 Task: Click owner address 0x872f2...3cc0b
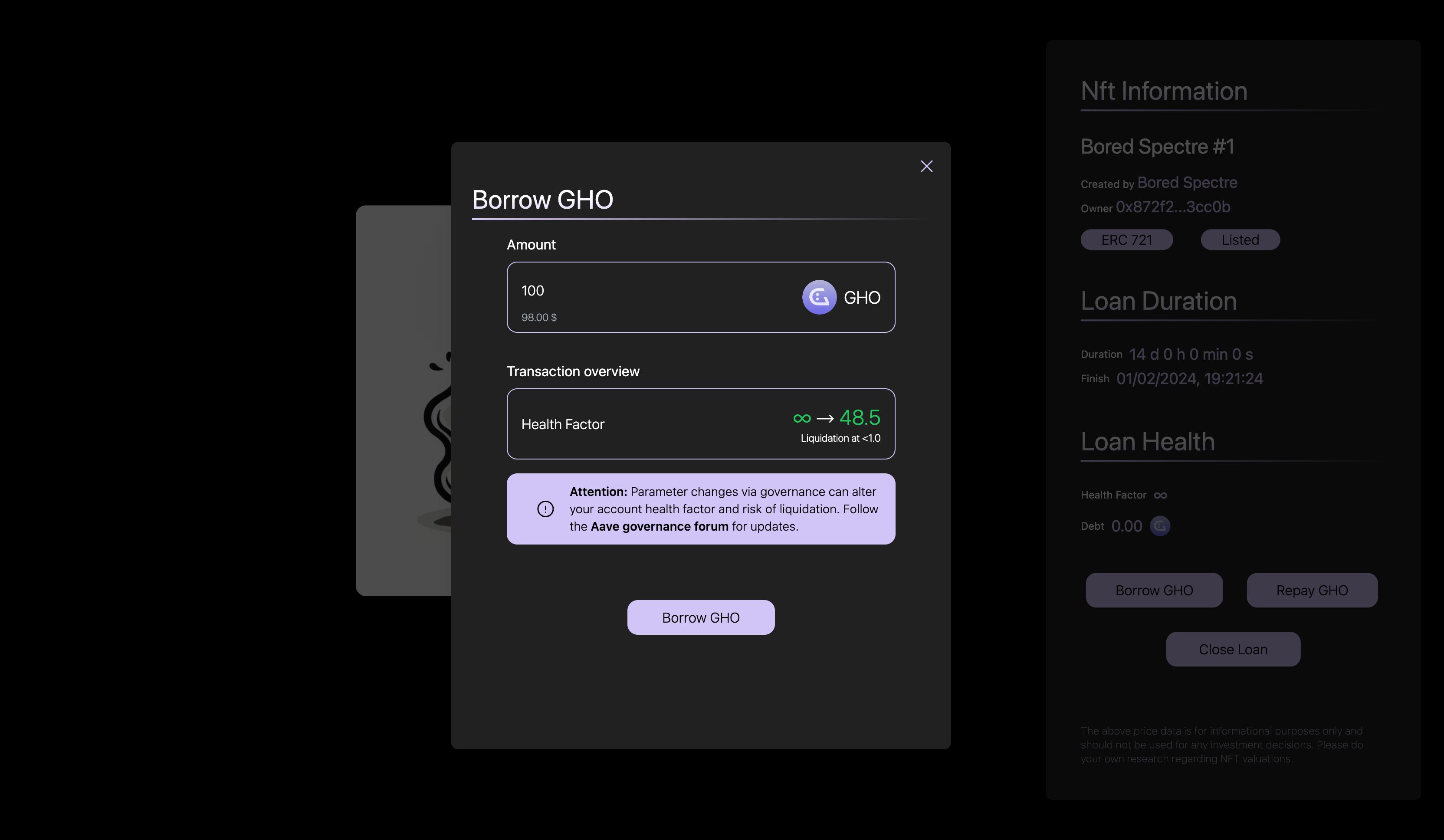1172,207
